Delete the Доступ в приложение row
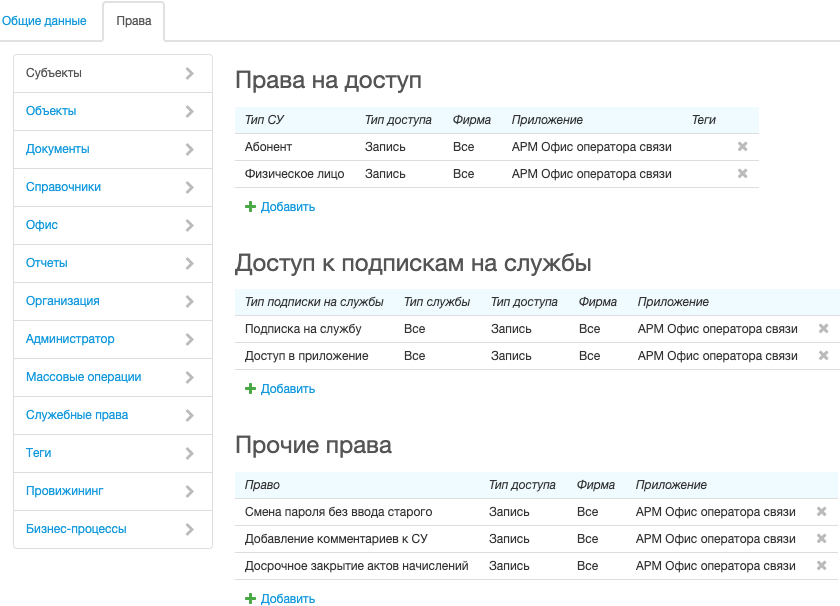 823,355
